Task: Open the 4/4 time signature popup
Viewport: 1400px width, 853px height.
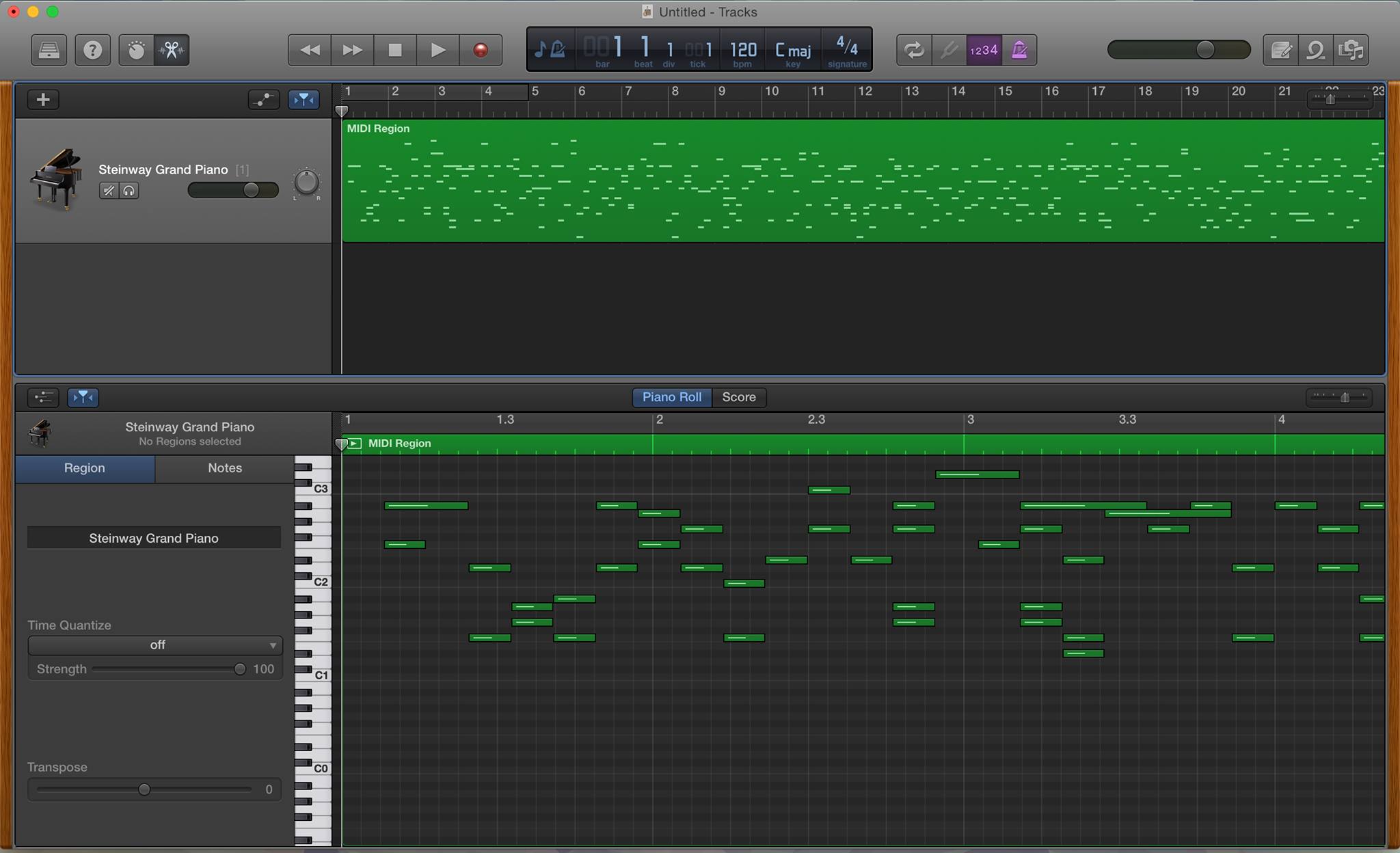Action: [847, 48]
